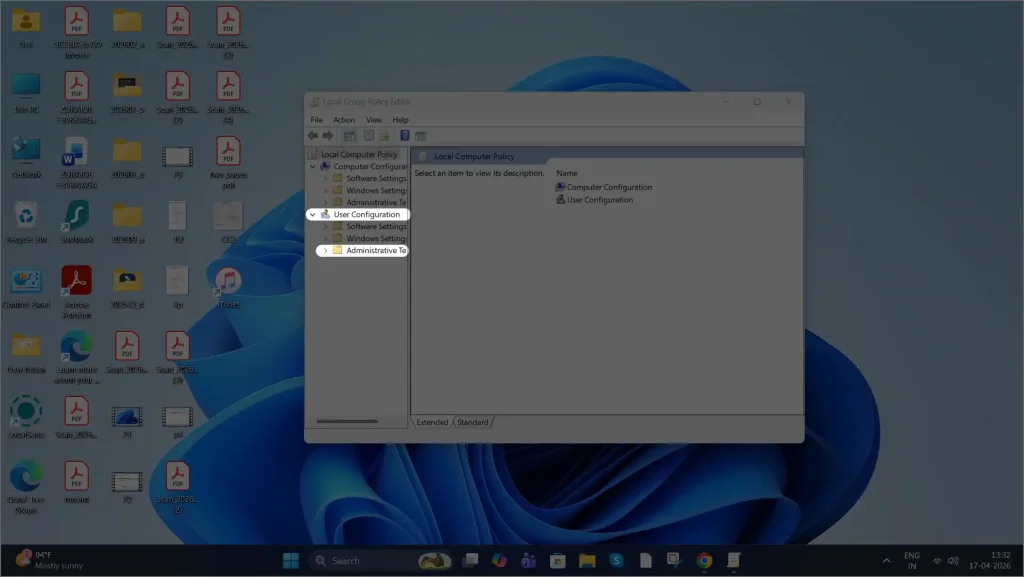Open the Wi-Fi network tray icon
The height and width of the screenshot is (577, 1024).
[x=937, y=561]
